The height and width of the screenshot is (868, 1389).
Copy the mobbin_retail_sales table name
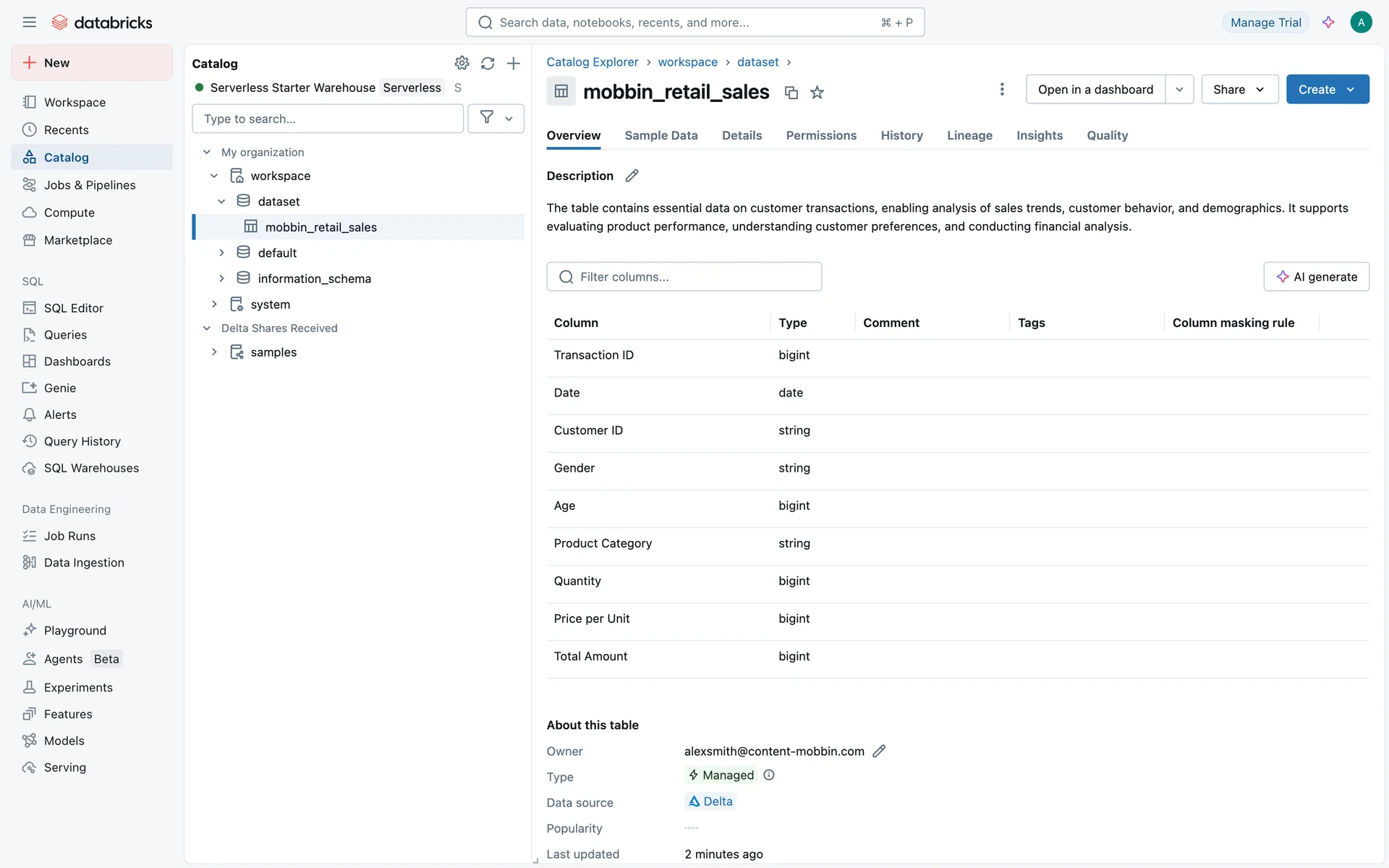[791, 93]
